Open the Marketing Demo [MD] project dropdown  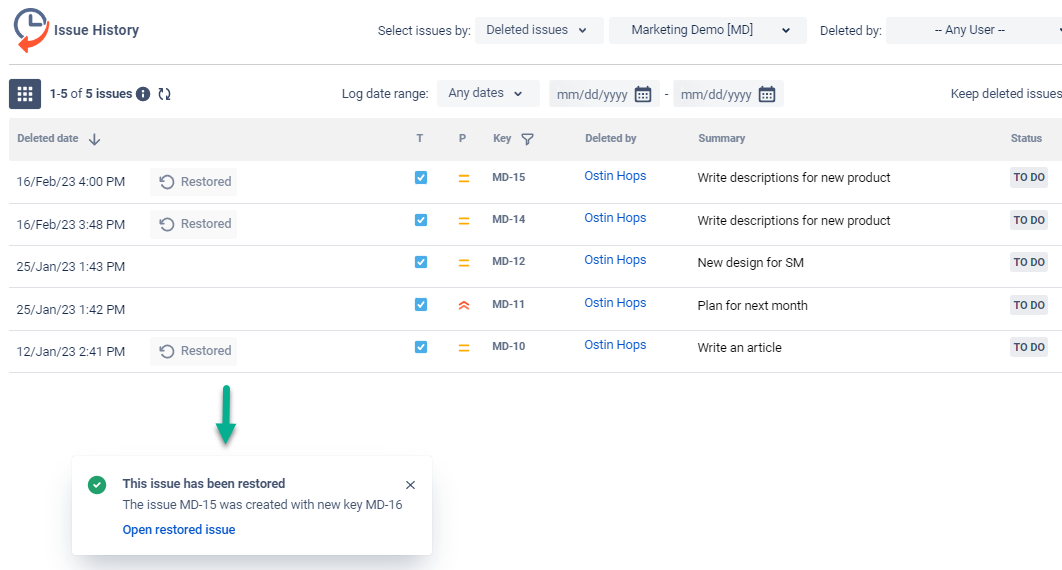point(707,30)
